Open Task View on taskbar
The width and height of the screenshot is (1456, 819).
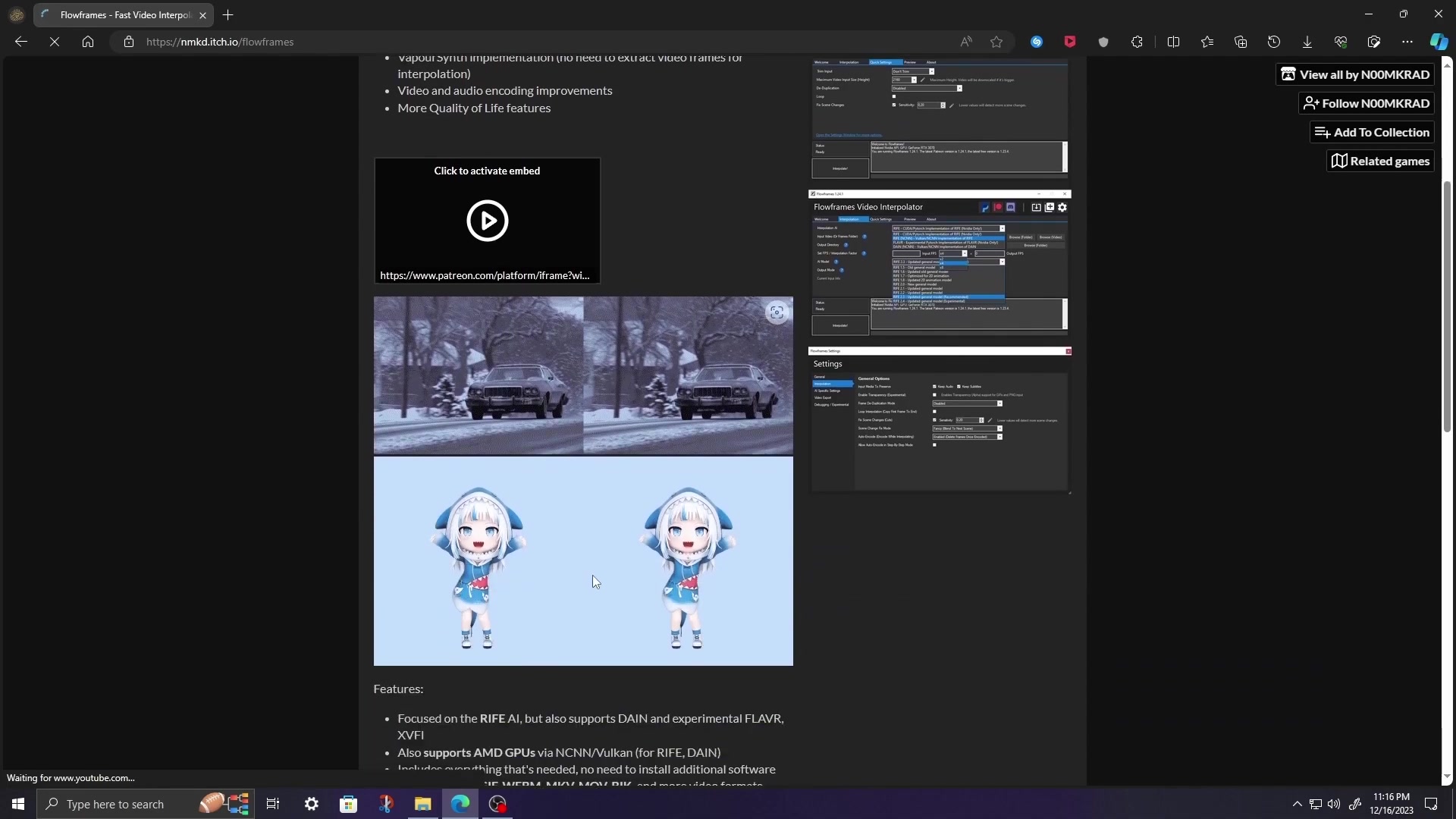pyautogui.click(x=273, y=804)
